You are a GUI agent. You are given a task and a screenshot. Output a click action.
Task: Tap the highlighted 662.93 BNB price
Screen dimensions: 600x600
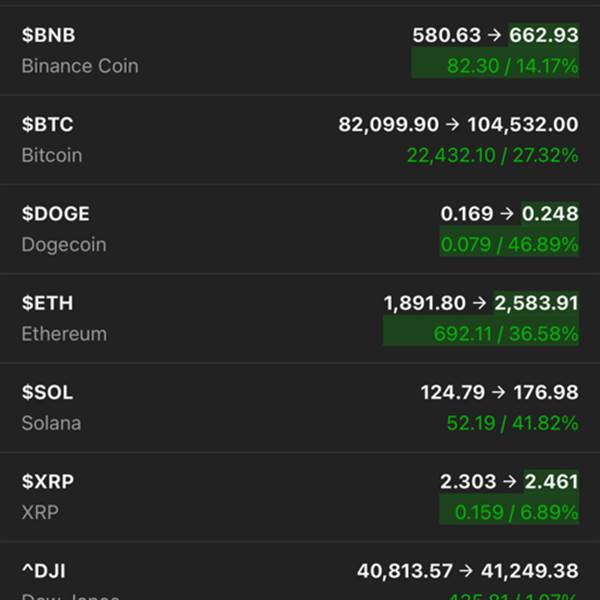coord(543,35)
